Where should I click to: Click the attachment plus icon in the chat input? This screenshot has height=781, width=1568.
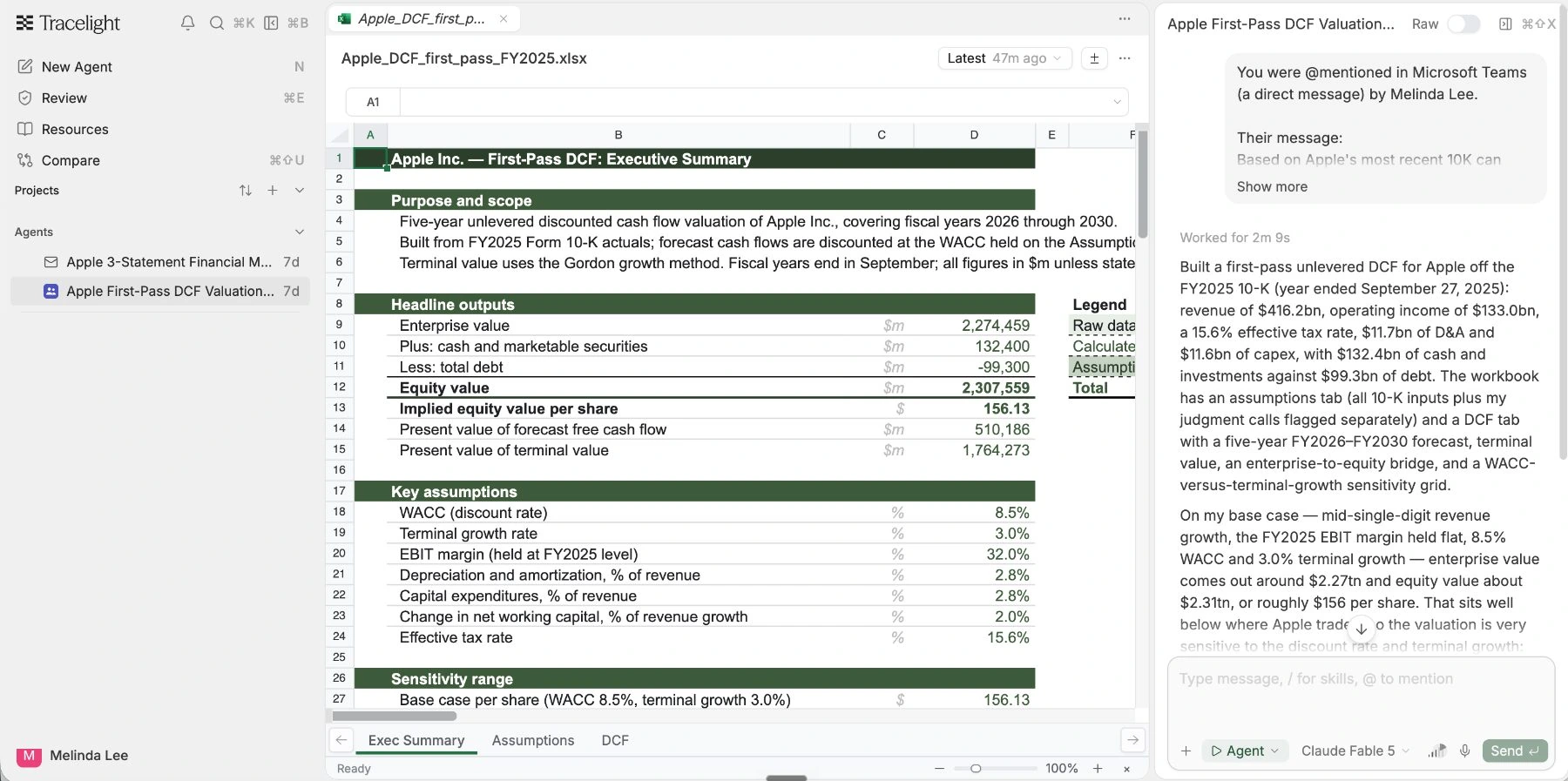1186,751
